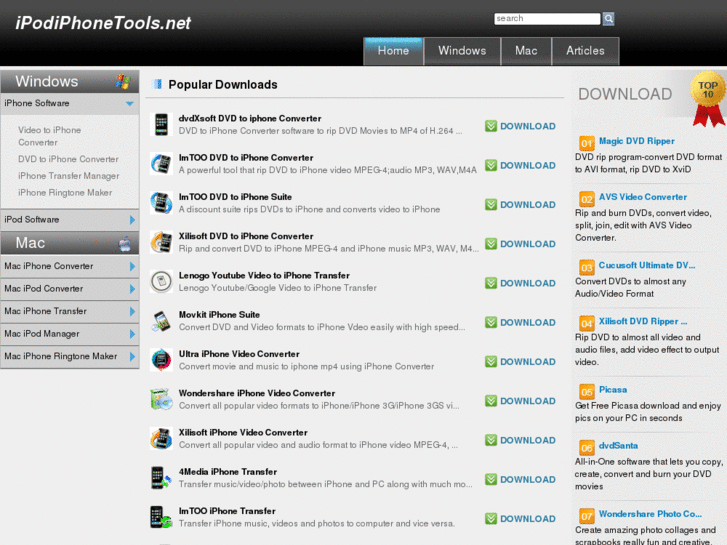This screenshot has width=727, height=545.
Task: Click Xilisoft iPhone Video Converter icon
Action: [x=161, y=439]
